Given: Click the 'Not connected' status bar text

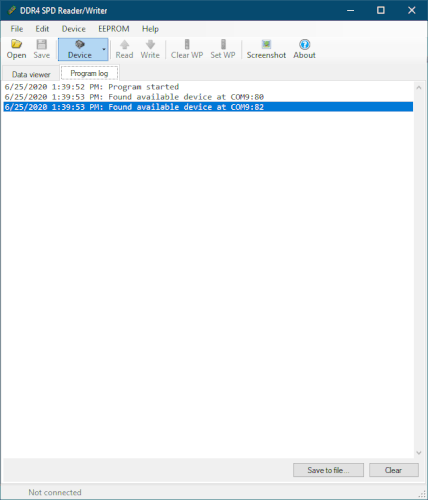Looking at the screenshot, I should point(55,492).
